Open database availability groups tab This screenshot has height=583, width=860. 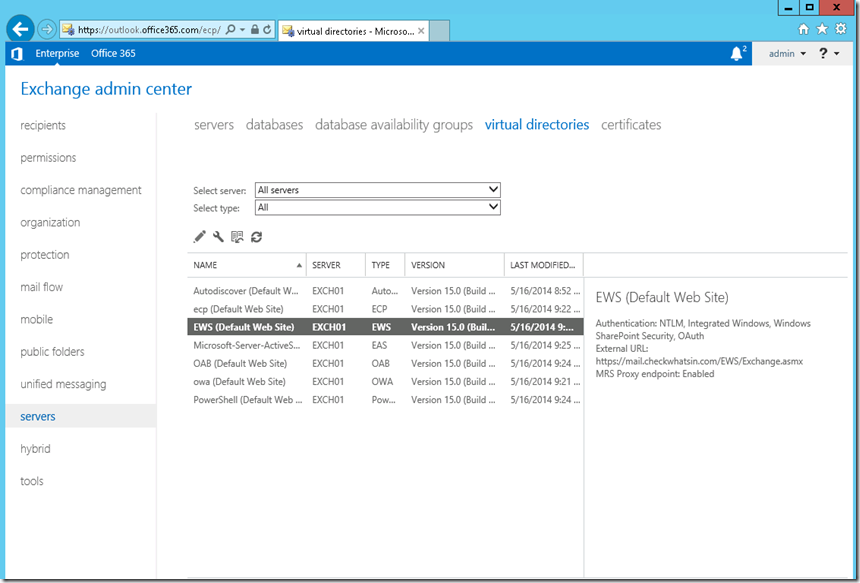pyautogui.click(x=394, y=125)
